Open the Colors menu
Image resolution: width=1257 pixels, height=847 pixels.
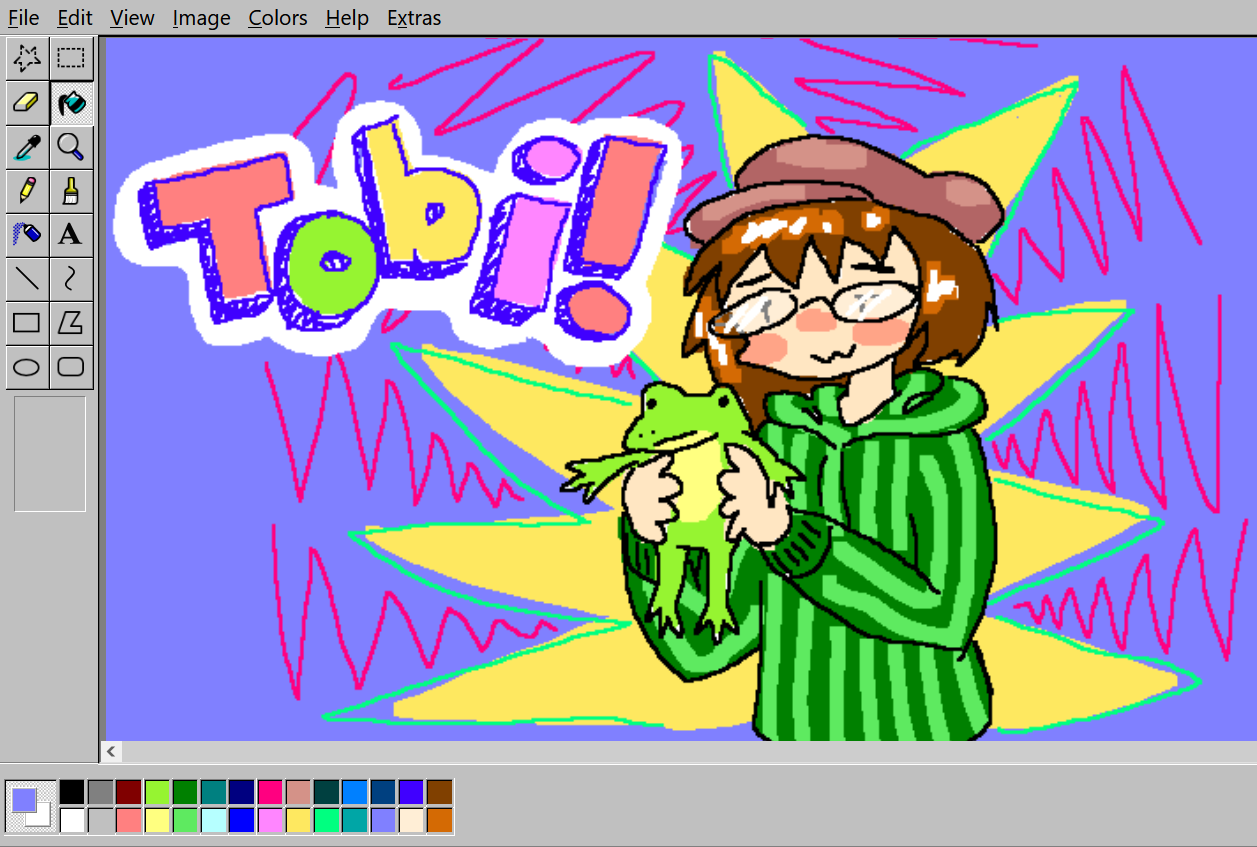click(x=278, y=18)
